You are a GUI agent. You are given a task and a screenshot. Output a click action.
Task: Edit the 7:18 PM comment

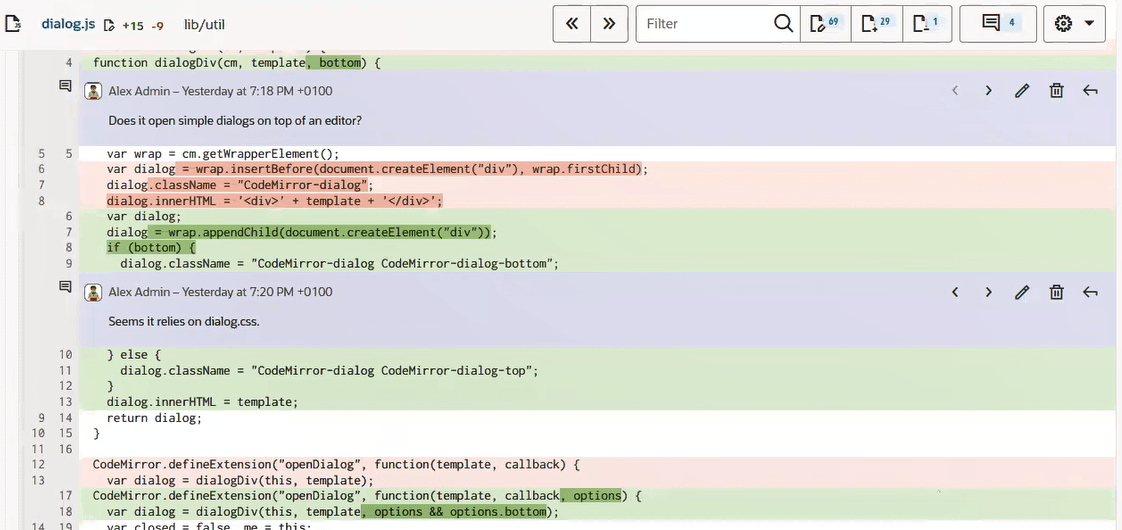1022,91
